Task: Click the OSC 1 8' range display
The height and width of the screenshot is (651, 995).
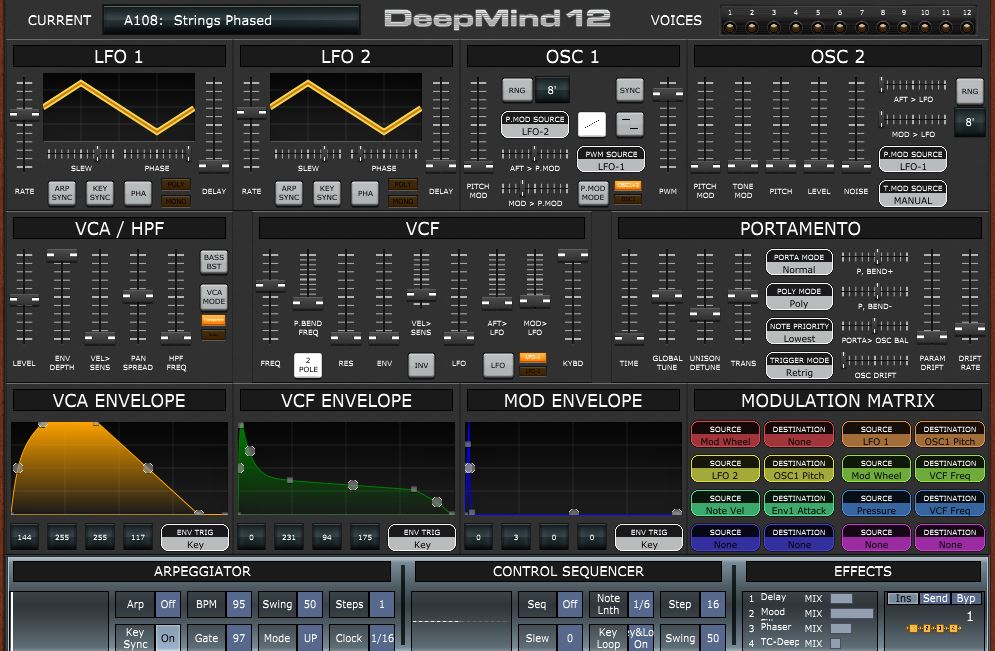Action: [x=551, y=90]
